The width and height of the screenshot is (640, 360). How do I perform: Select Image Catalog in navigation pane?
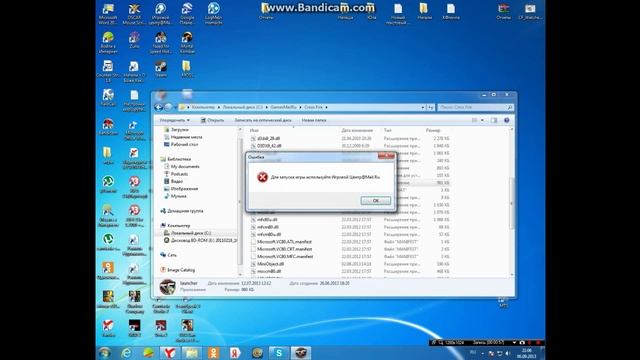(181, 270)
